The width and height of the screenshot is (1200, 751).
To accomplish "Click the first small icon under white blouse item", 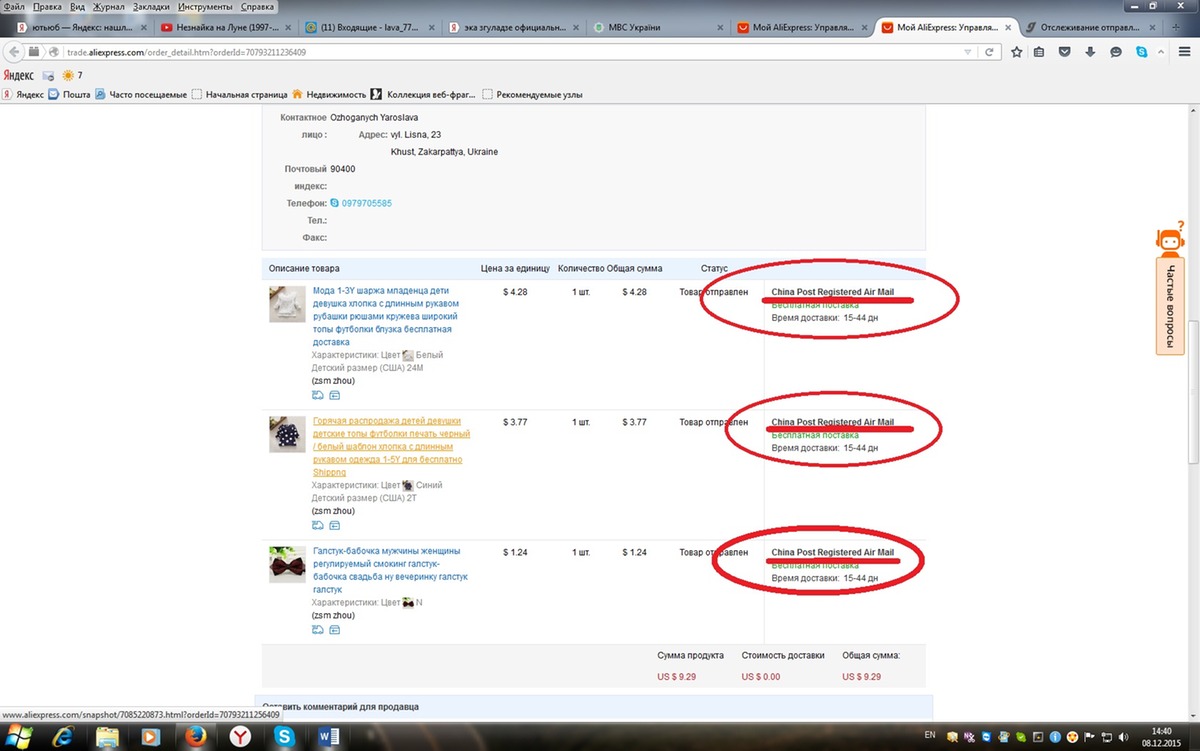I will [x=318, y=395].
